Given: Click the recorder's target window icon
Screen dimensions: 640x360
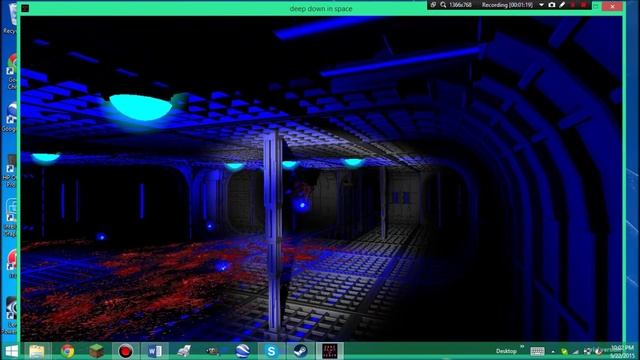Looking at the screenshot, I should coord(433,5).
